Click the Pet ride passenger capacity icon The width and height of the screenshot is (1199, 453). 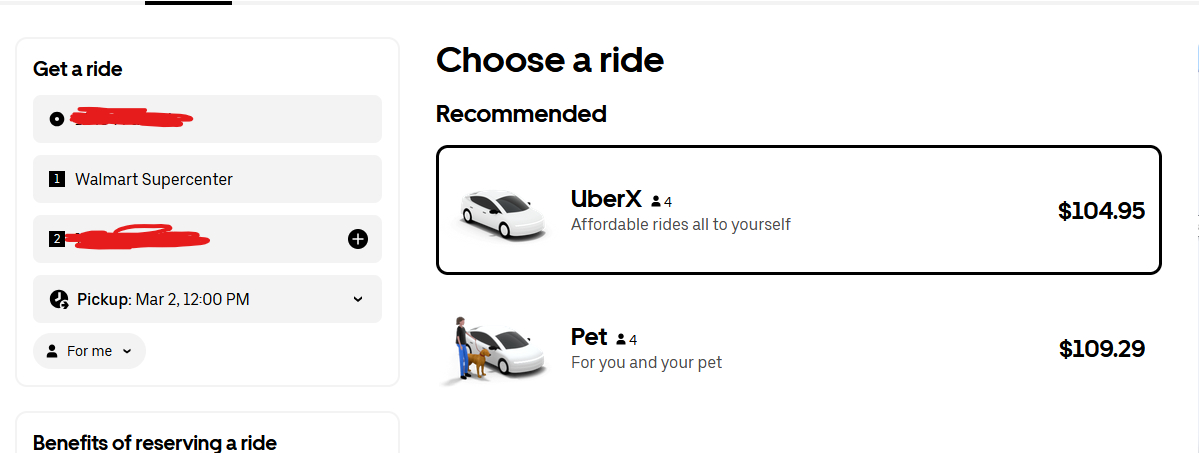(x=621, y=339)
